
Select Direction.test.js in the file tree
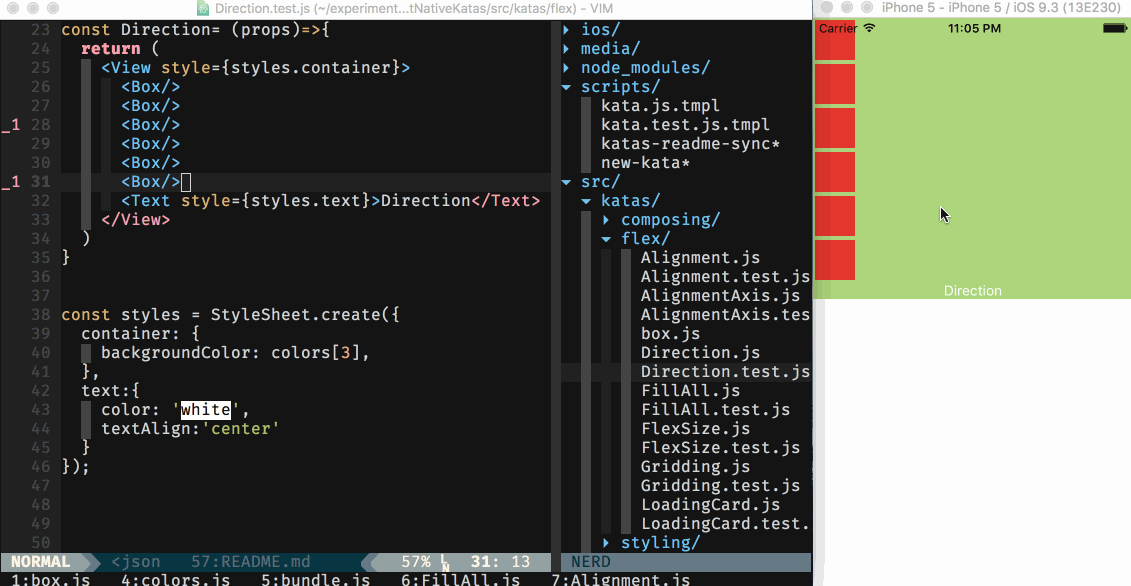click(725, 372)
